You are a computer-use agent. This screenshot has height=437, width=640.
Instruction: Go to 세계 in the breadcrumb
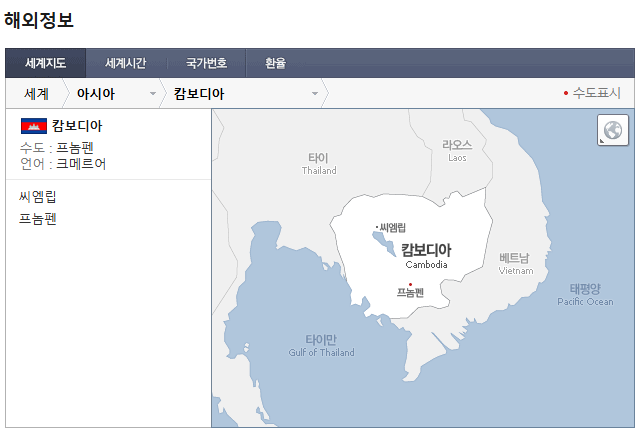point(36,94)
